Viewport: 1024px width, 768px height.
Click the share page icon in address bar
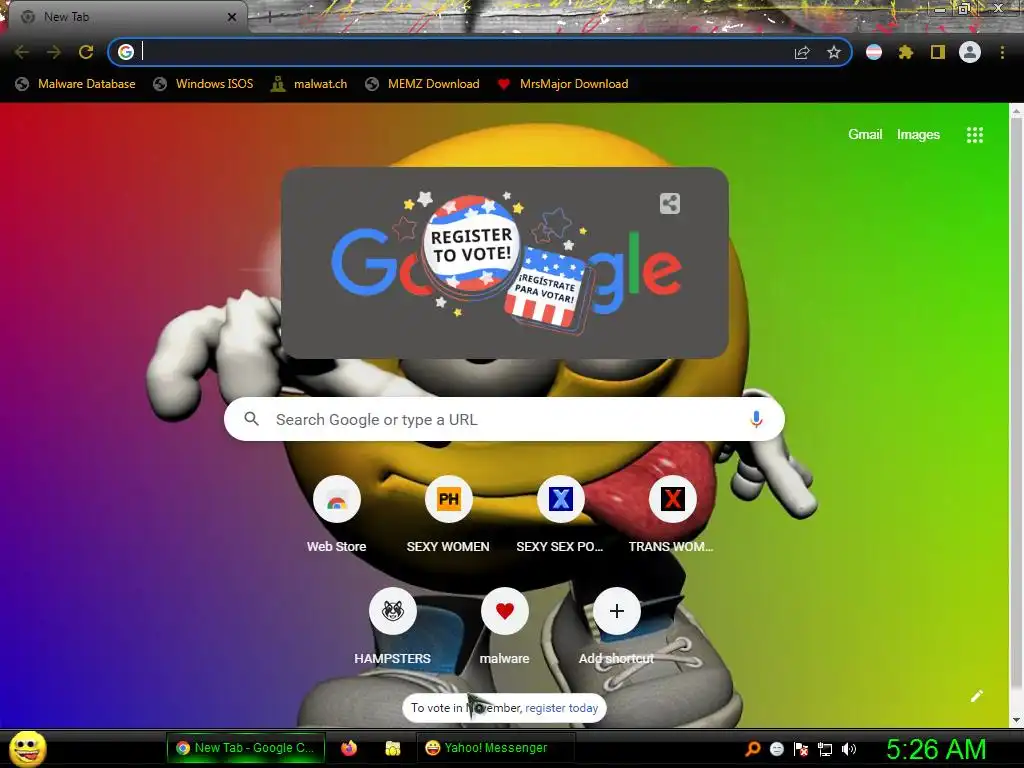(x=802, y=52)
